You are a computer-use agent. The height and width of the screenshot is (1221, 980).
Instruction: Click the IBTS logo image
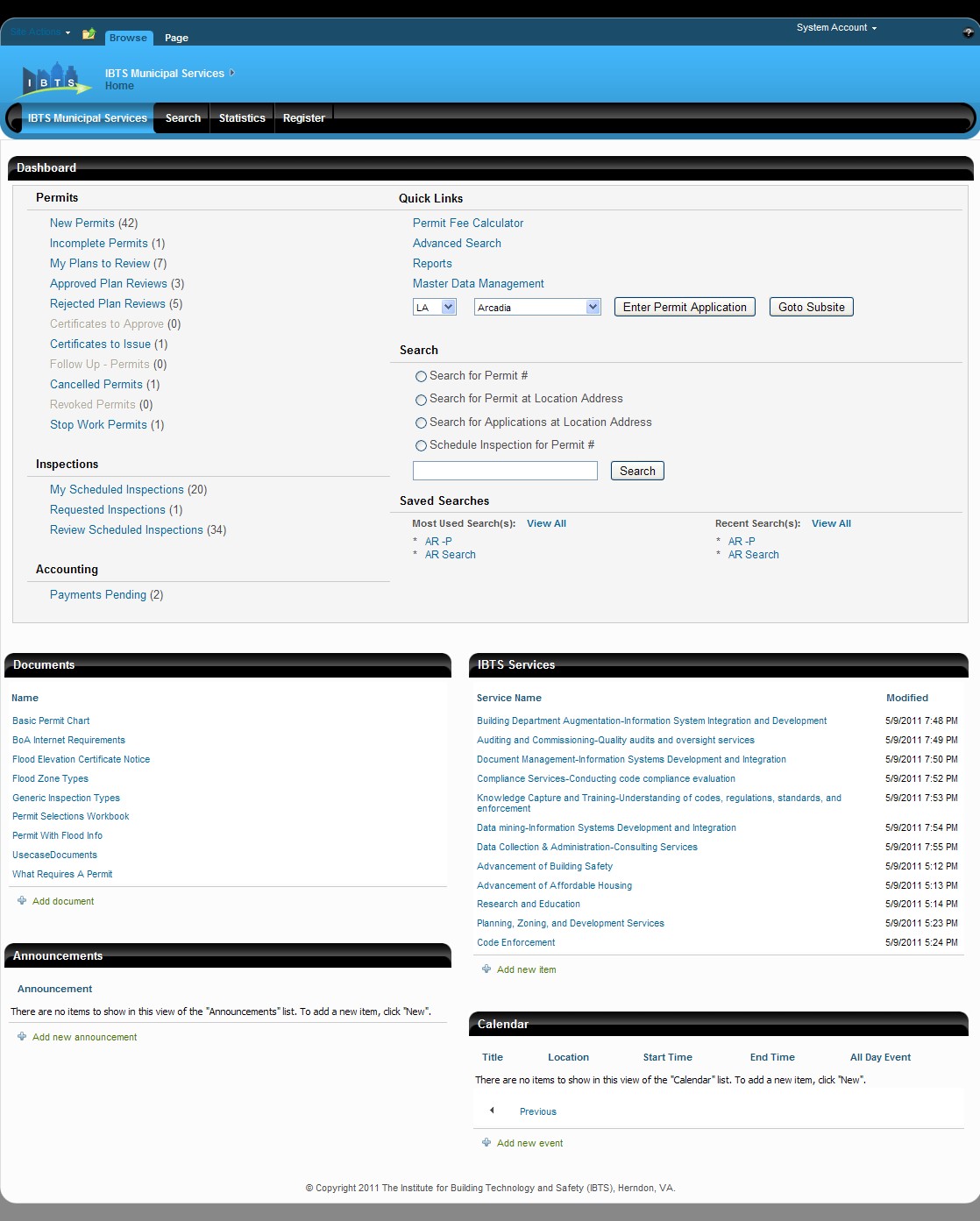coord(55,79)
